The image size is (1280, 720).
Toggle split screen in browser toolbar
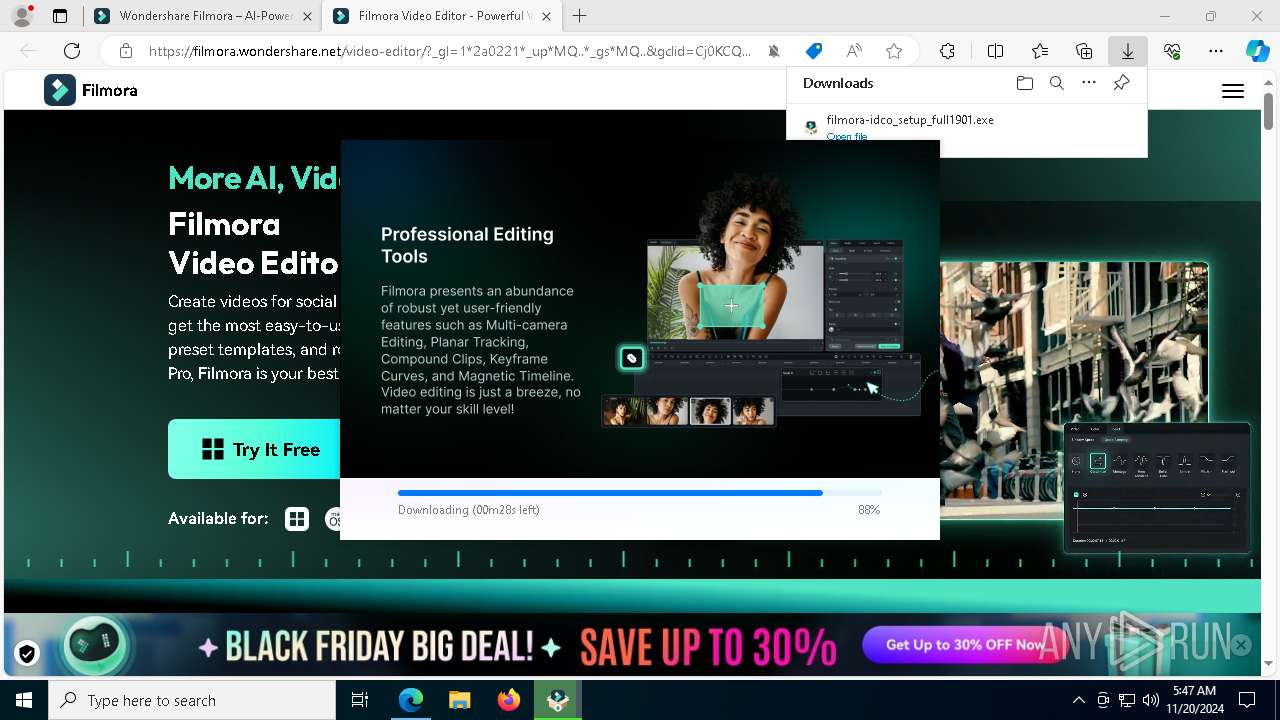995,51
